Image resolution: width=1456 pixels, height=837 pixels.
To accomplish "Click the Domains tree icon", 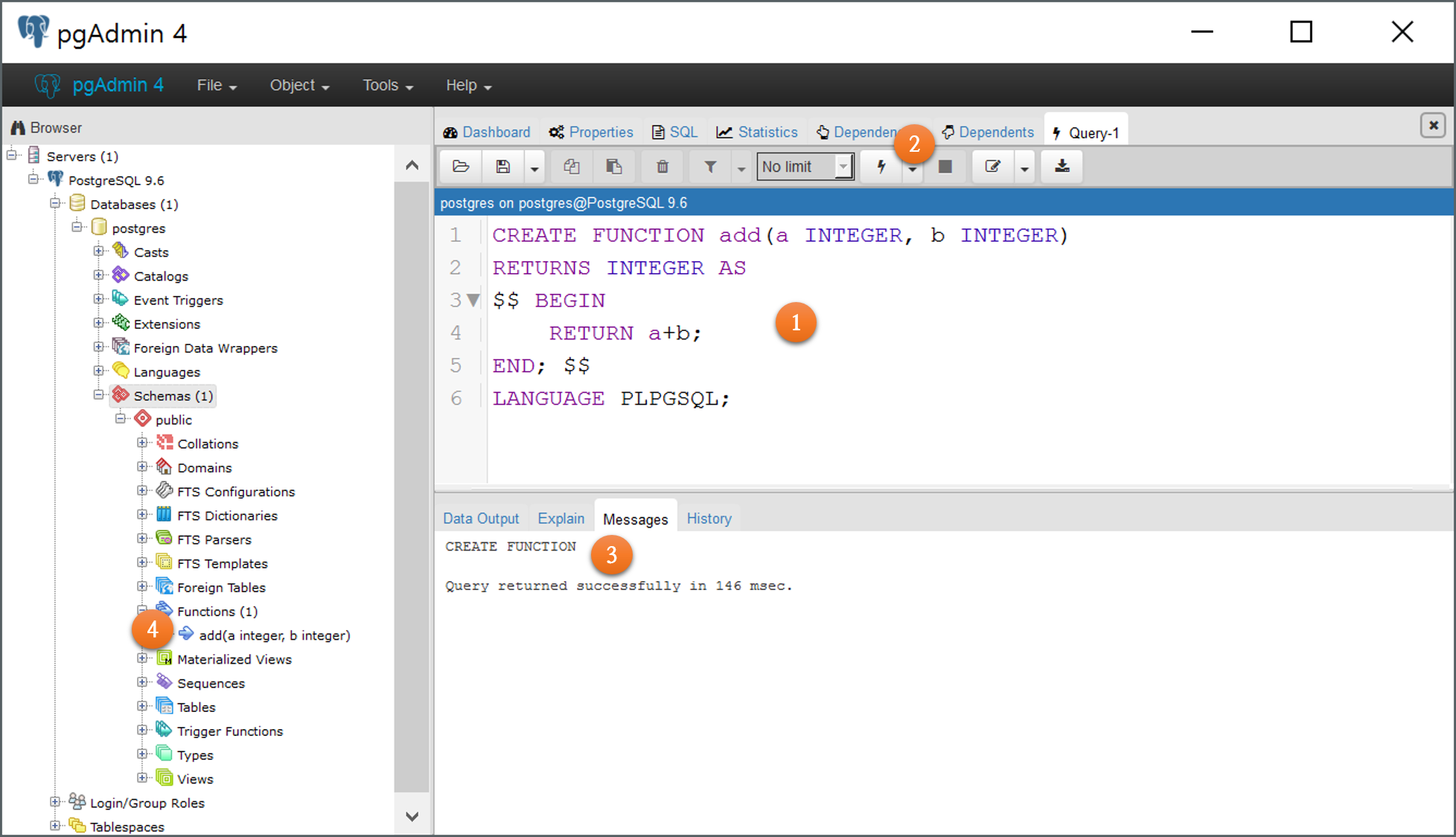I will pos(165,466).
